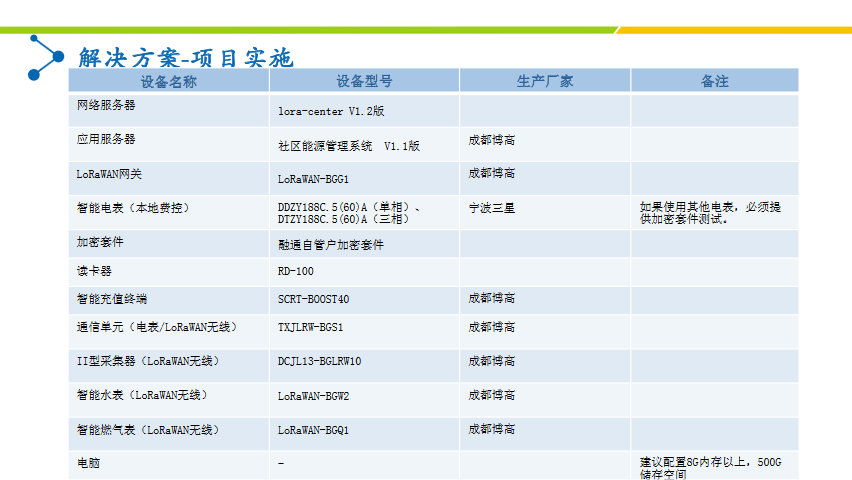Click the TXJLRW-BGS1 model cell
This screenshot has width=852, height=480.
pyautogui.click(x=310, y=327)
